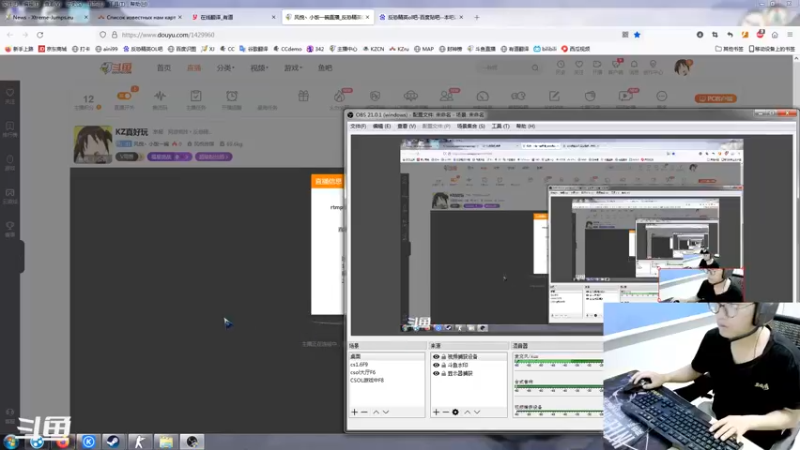800x450 pixels.
Task: Add a new source with the plus icon
Action: pyautogui.click(x=436, y=412)
